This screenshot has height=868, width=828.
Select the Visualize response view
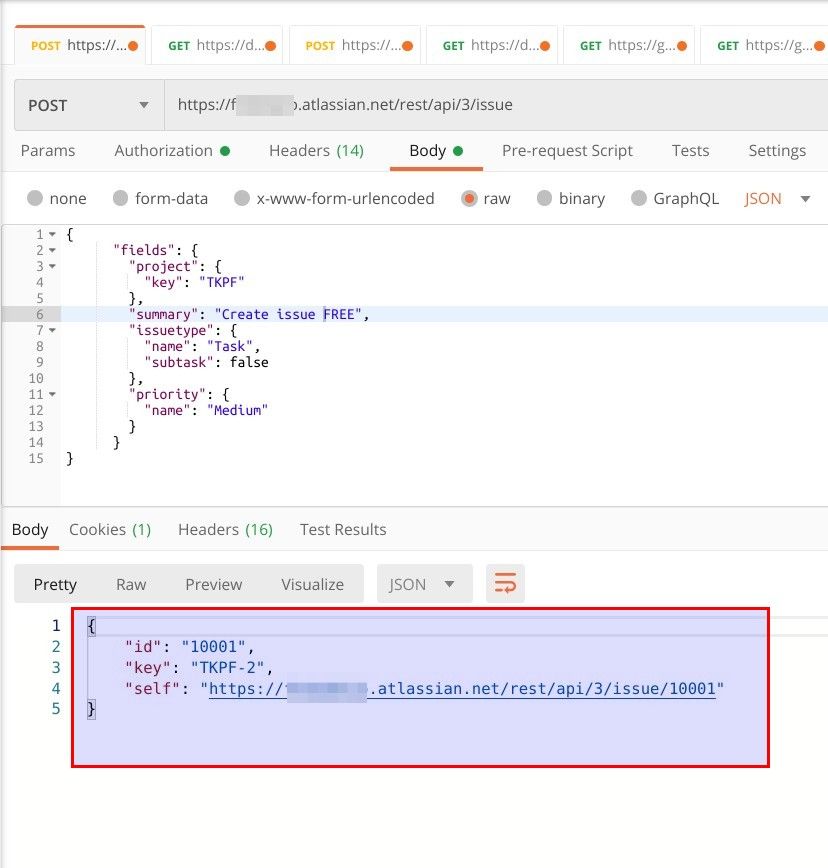(312, 584)
